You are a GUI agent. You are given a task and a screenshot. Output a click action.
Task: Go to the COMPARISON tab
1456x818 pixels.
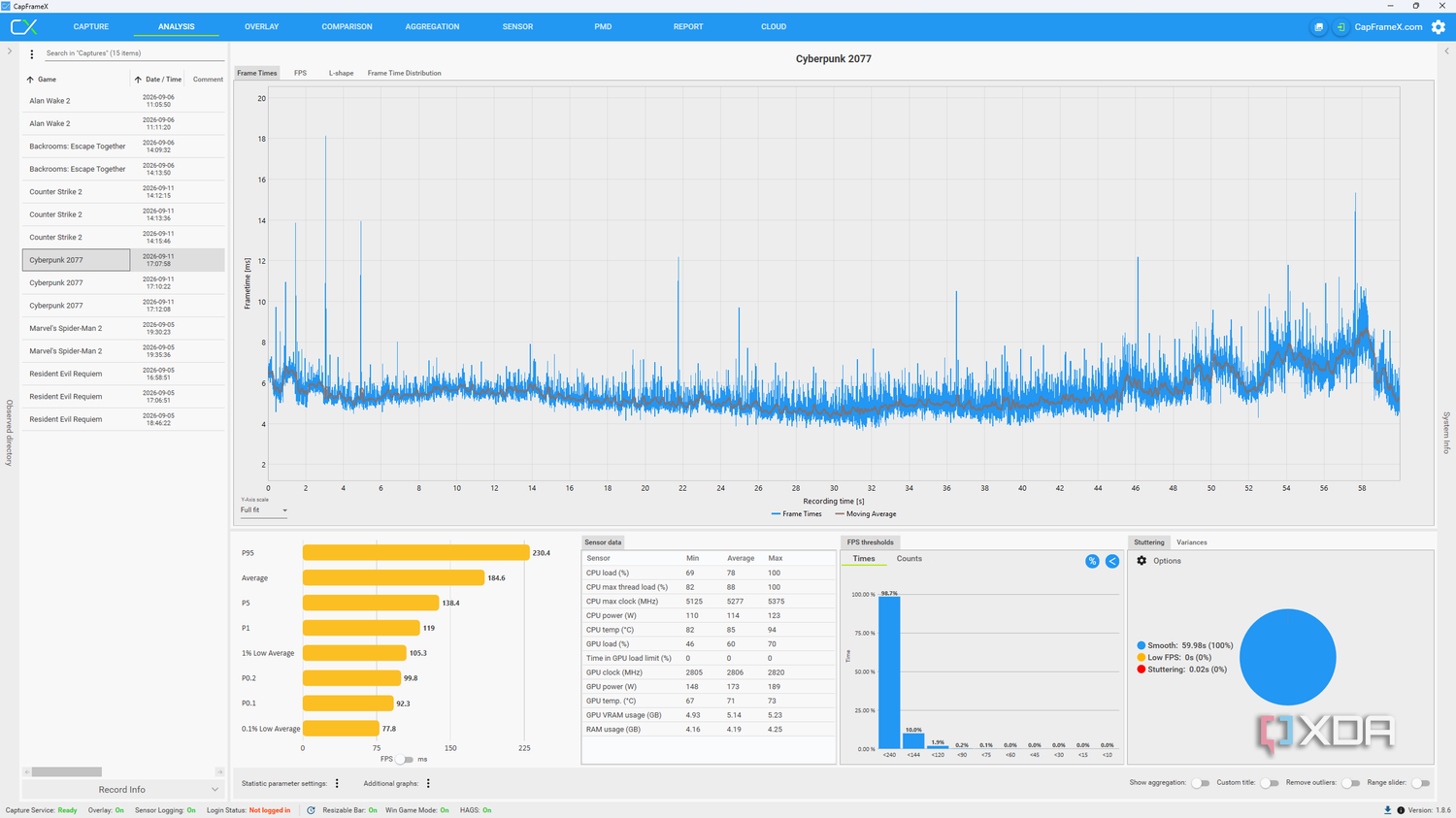point(347,27)
